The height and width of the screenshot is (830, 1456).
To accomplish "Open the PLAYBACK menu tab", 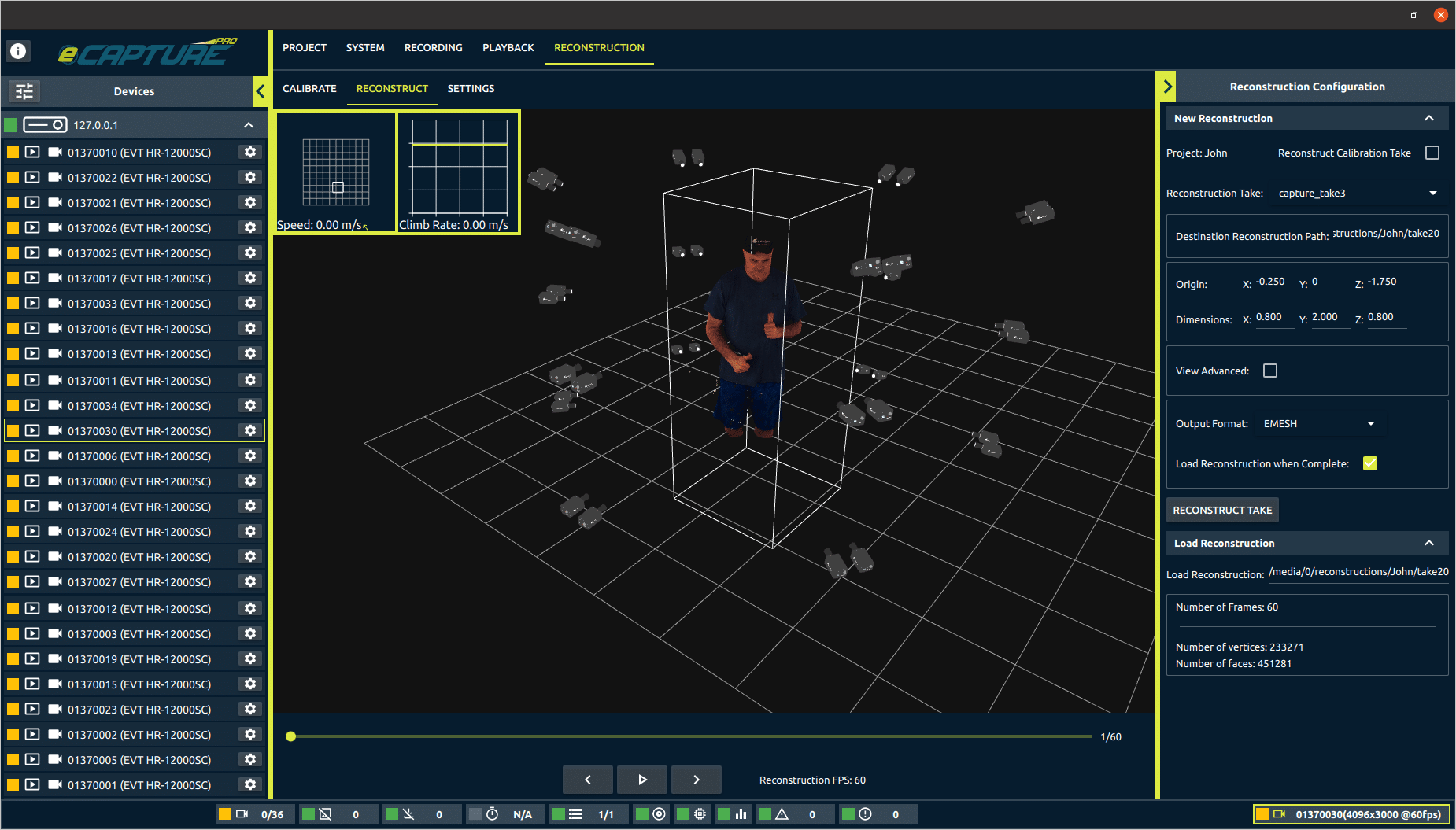I will pos(508,47).
